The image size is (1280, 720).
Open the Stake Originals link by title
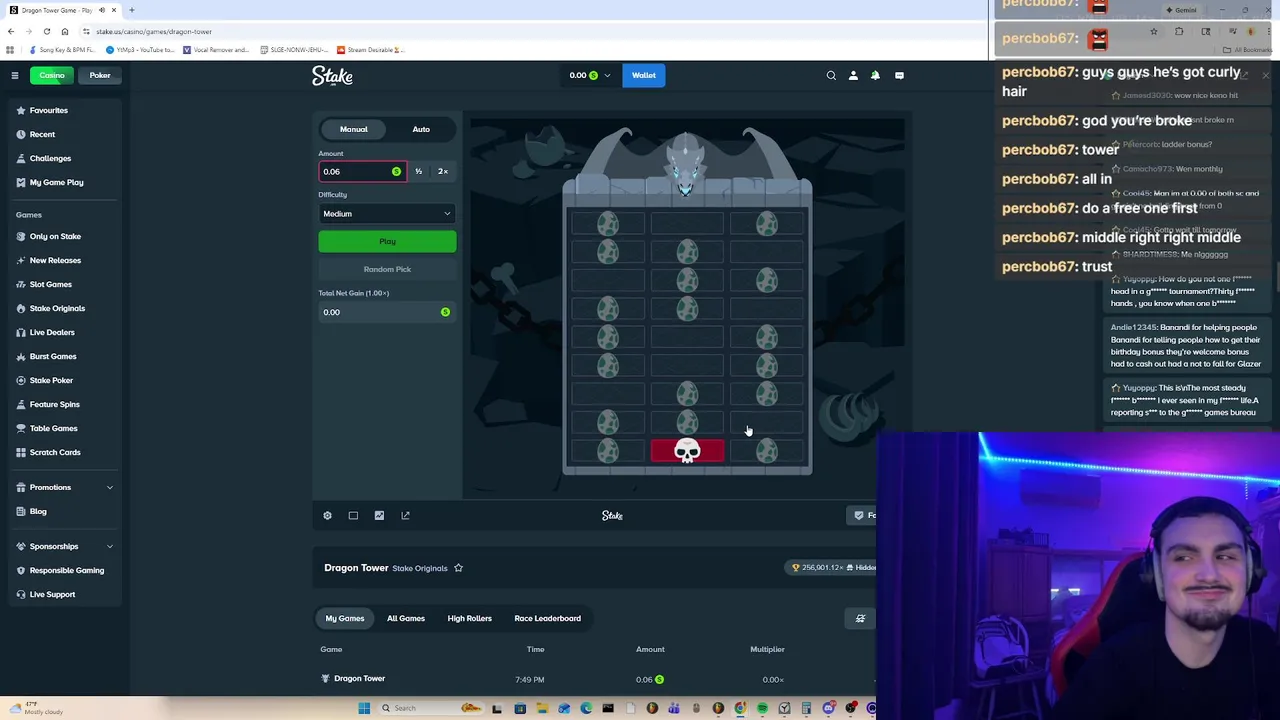(420, 568)
